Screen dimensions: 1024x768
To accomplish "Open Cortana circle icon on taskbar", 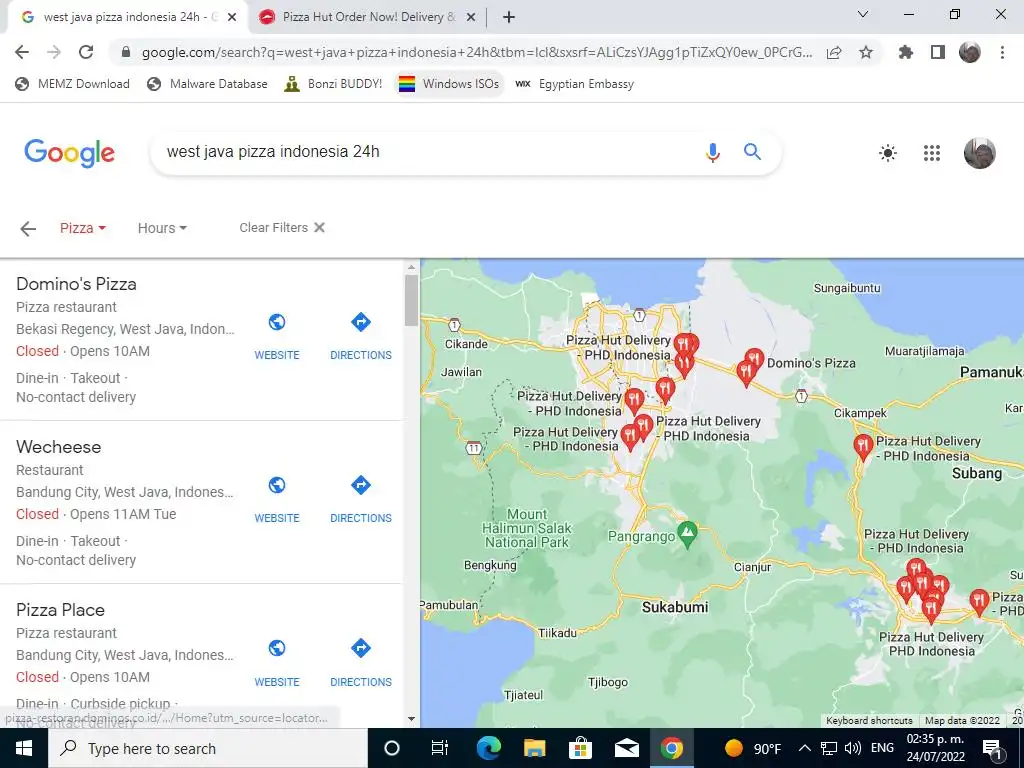I will click(x=392, y=748).
